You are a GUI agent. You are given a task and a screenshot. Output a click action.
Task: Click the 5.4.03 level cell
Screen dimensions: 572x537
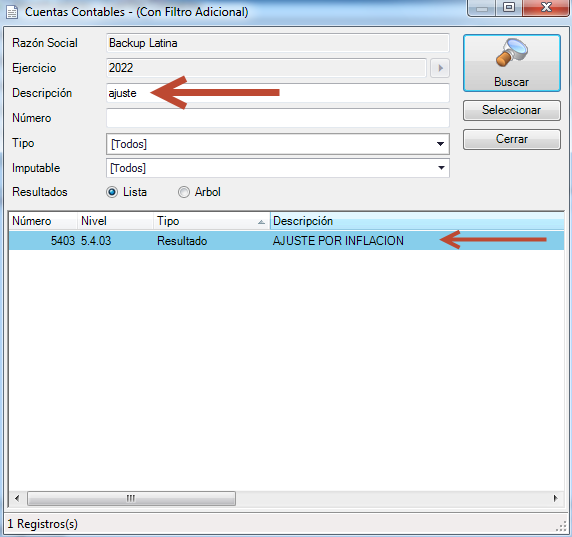click(x=96, y=241)
